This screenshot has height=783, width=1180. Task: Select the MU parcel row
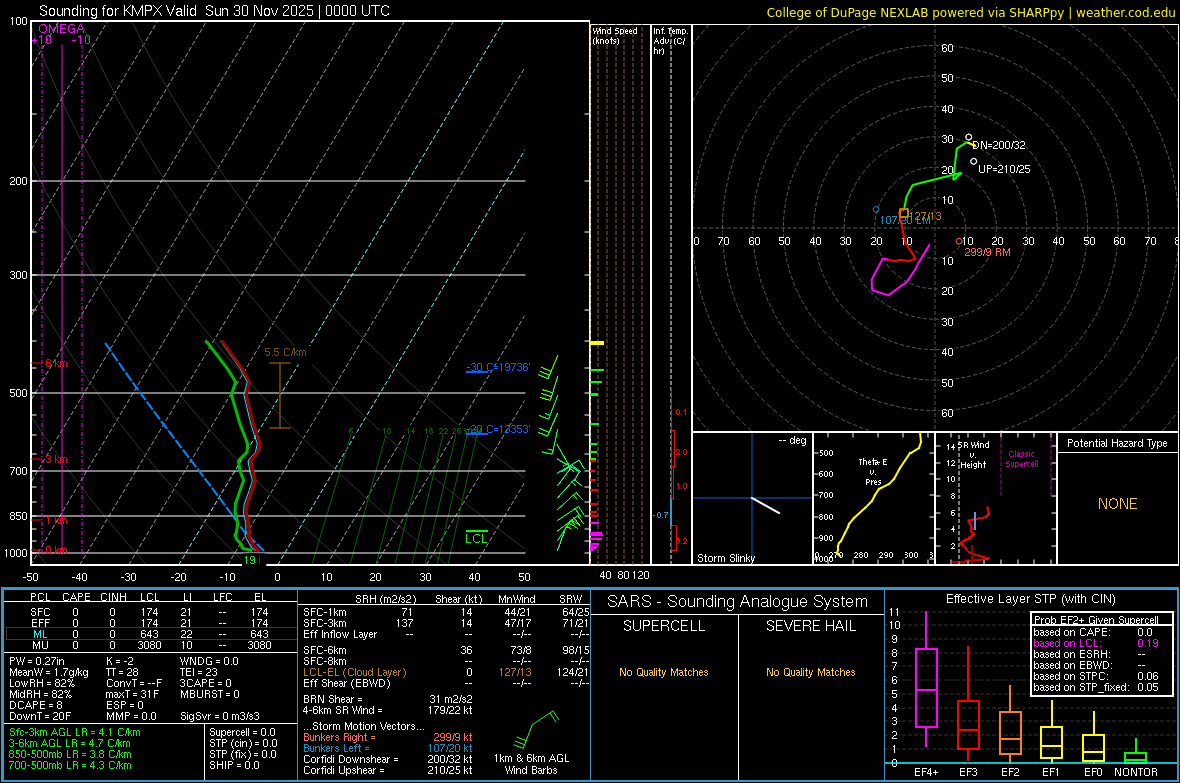click(x=150, y=645)
